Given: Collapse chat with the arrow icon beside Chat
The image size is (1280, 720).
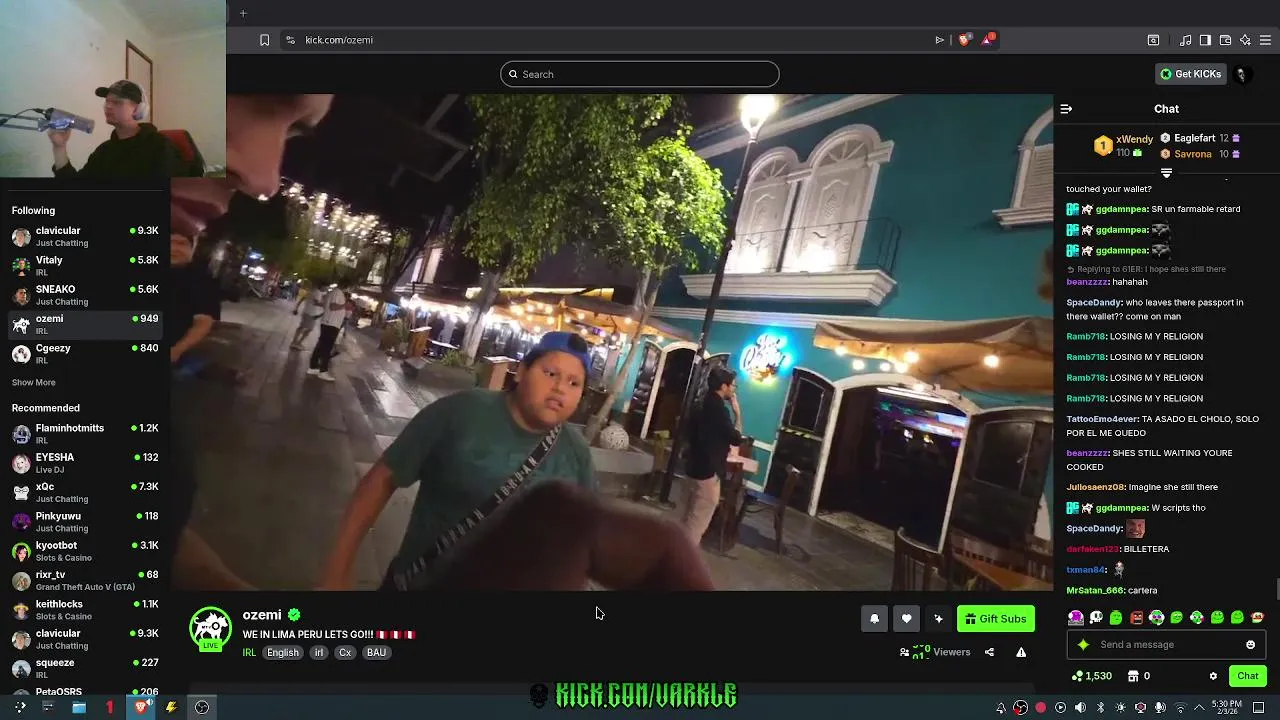Looking at the screenshot, I should (x=1066, y=109).
